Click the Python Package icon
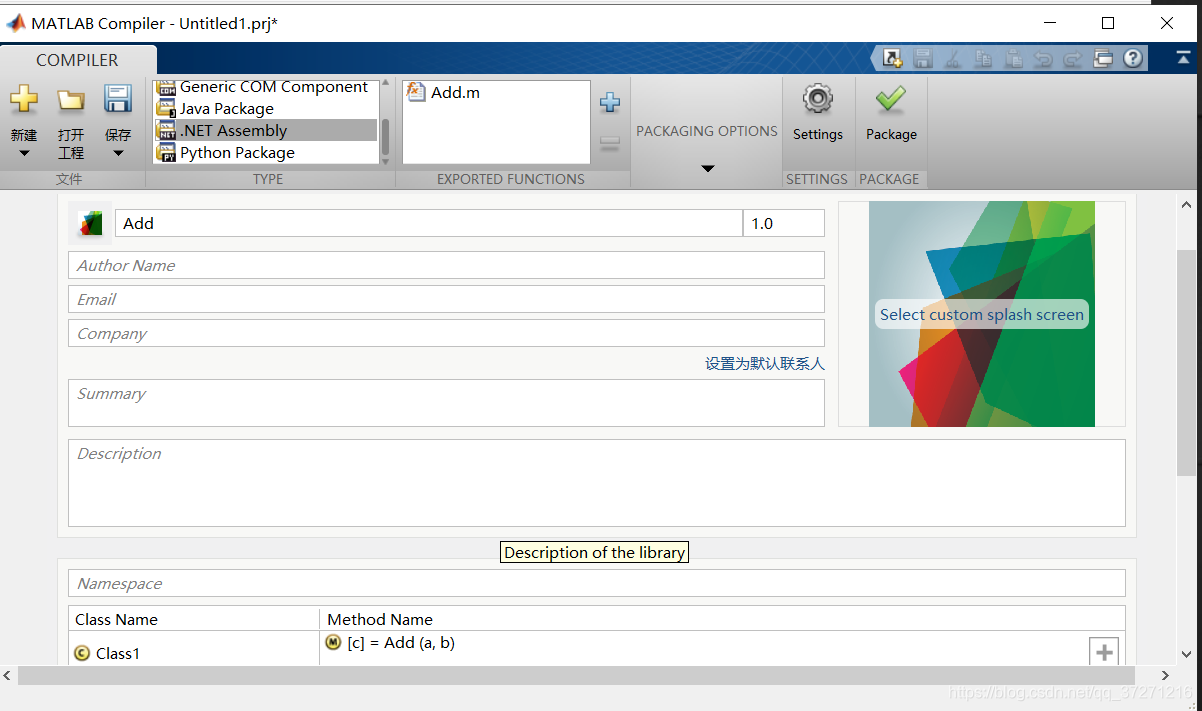The width and height of the screenshot is (1202, 711). coord(166,153)
